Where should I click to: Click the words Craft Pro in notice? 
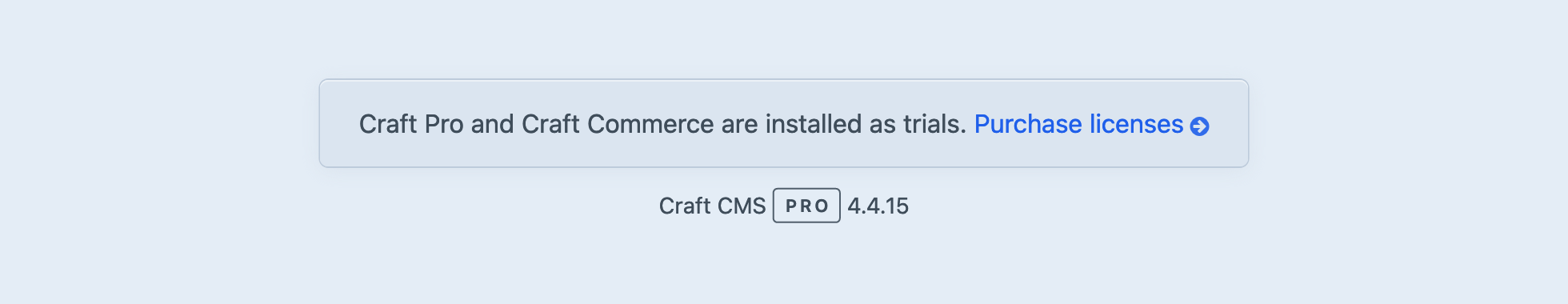coord(411,124)
